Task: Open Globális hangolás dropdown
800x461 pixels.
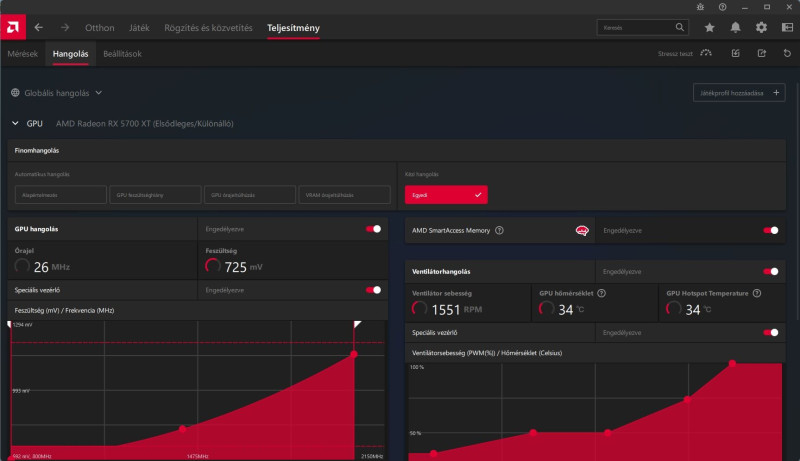Action: pos(57,93)
